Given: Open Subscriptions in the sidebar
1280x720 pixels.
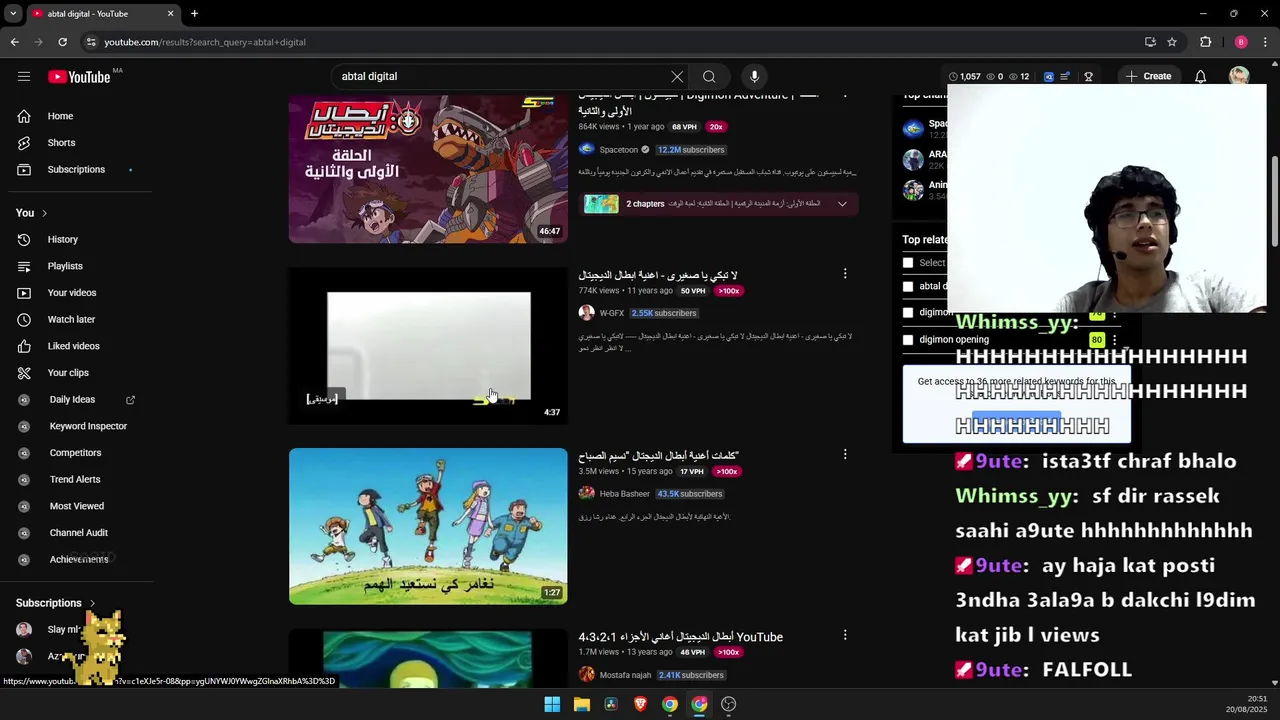Looking at the screenshot, I should (76, 170).
